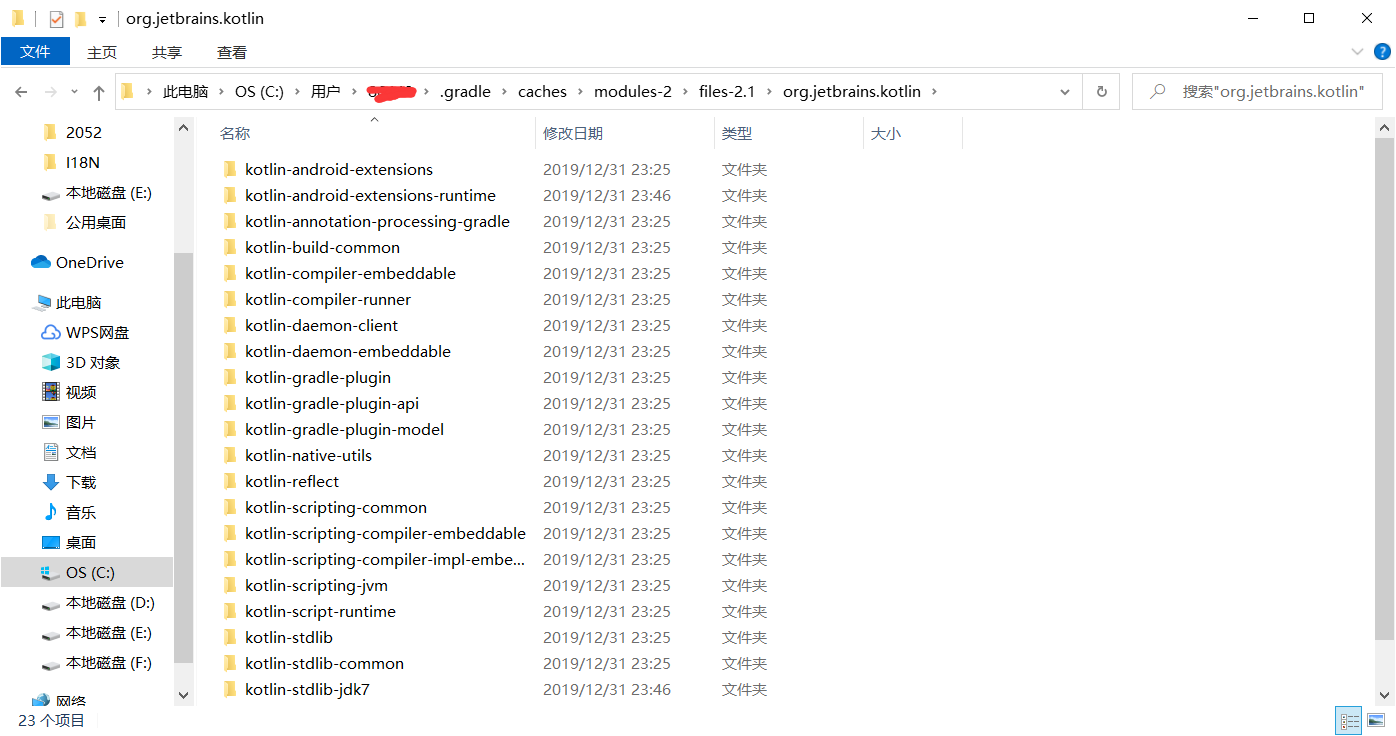Click the quick access new folder icon
The height and width of the screenshot is (736, 1396).
(x=80, y=18)
